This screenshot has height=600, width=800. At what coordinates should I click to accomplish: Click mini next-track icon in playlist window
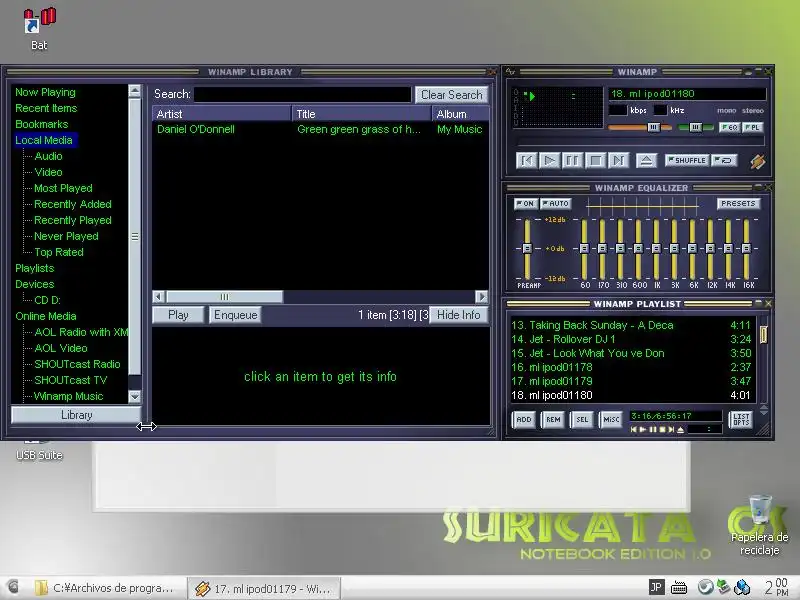[x=671, y=430]
